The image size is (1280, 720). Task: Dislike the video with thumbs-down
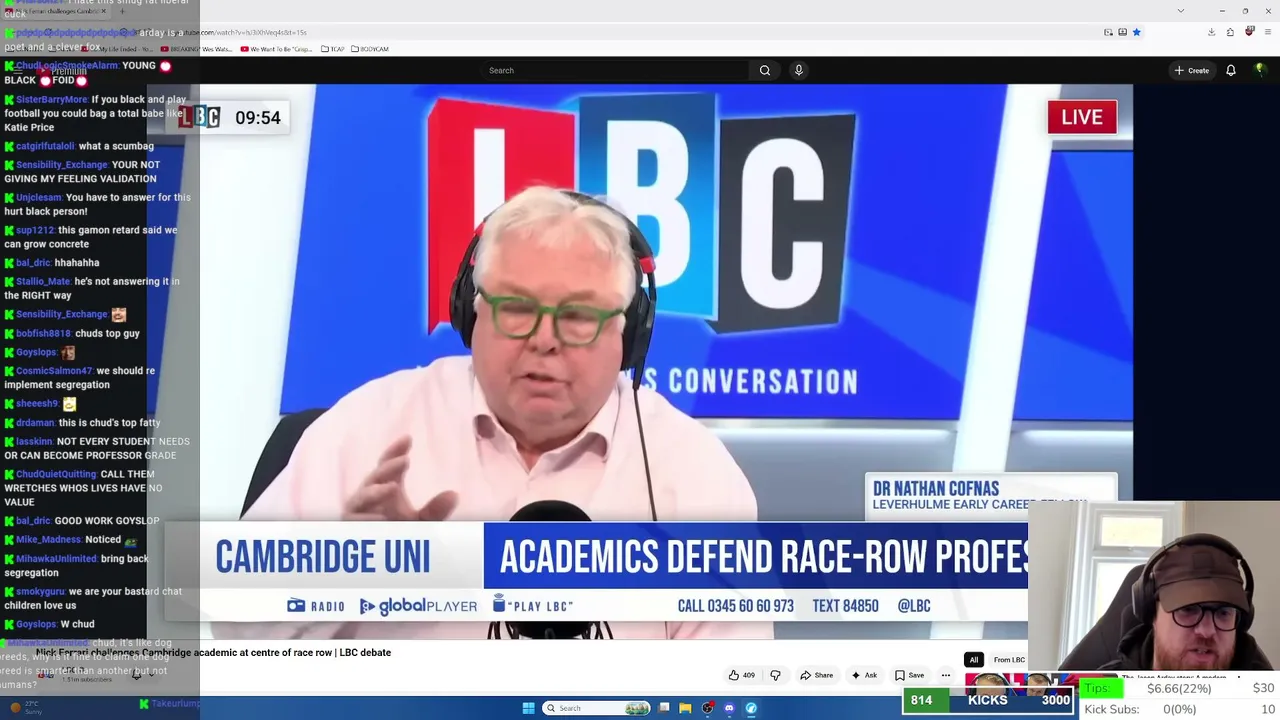pyautogui.click(x=775, y=675)
